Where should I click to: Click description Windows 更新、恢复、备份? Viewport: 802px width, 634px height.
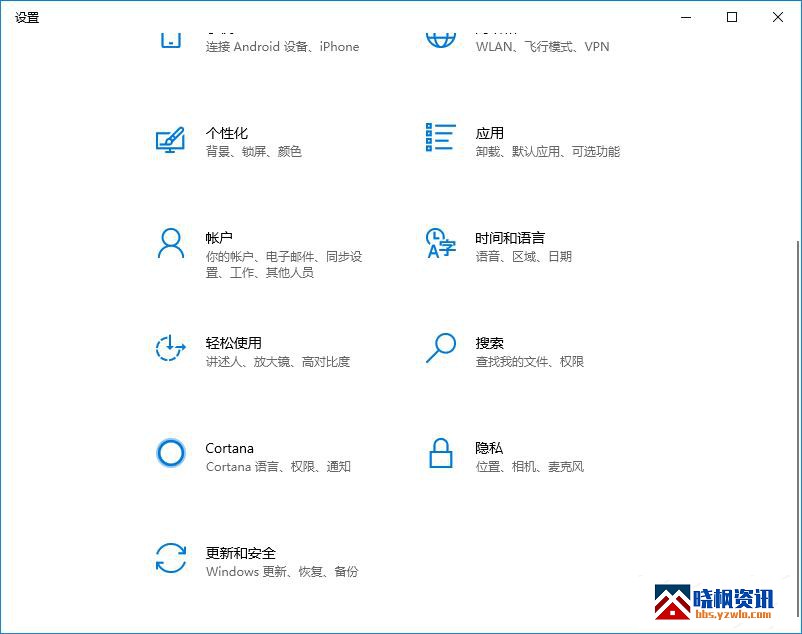point(282,571)
